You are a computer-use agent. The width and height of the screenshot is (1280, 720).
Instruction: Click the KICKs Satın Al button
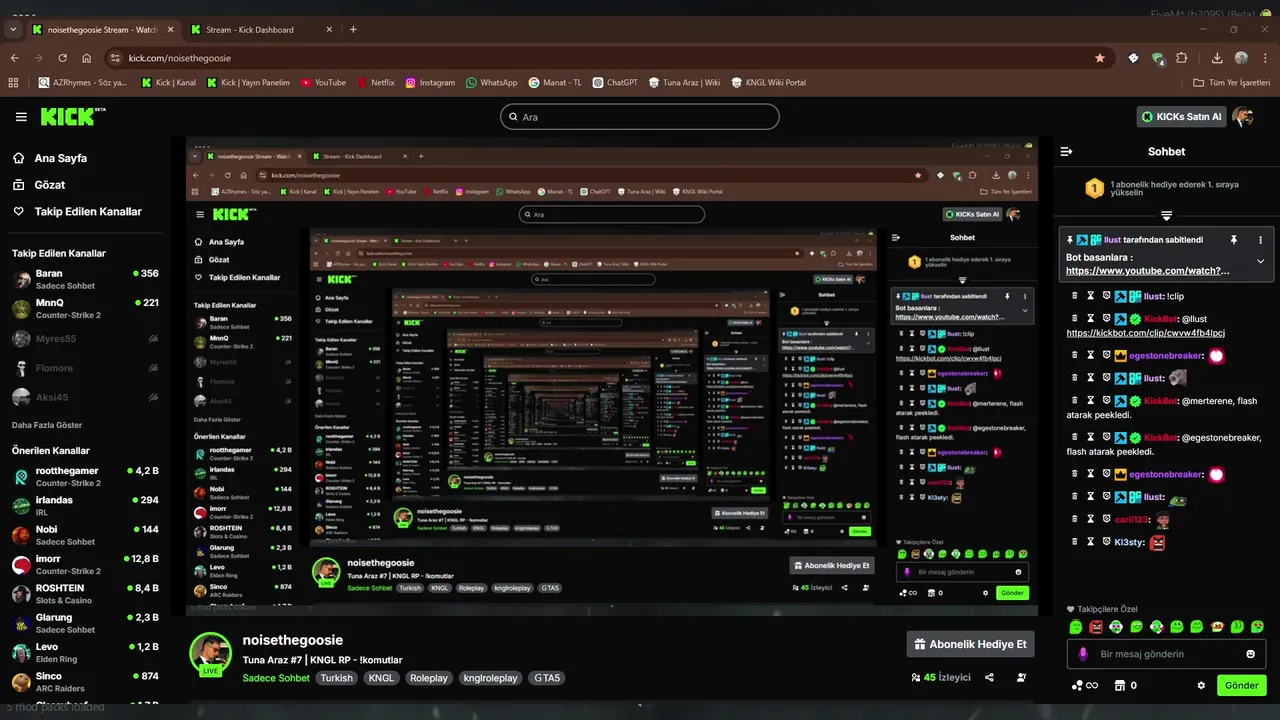1182,117
